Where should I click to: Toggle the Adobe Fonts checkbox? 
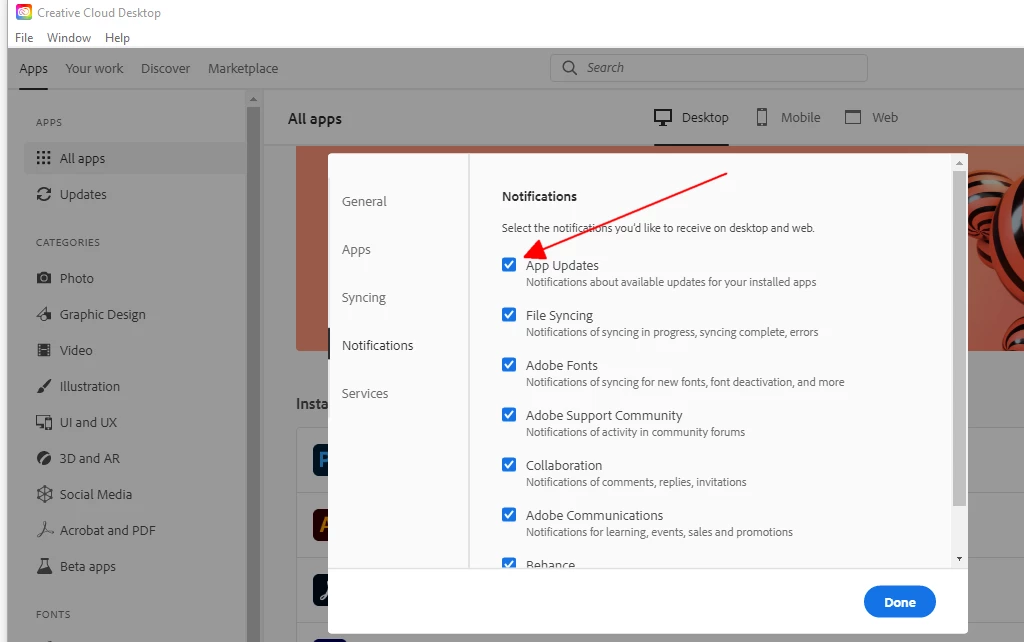coord(509,364)
